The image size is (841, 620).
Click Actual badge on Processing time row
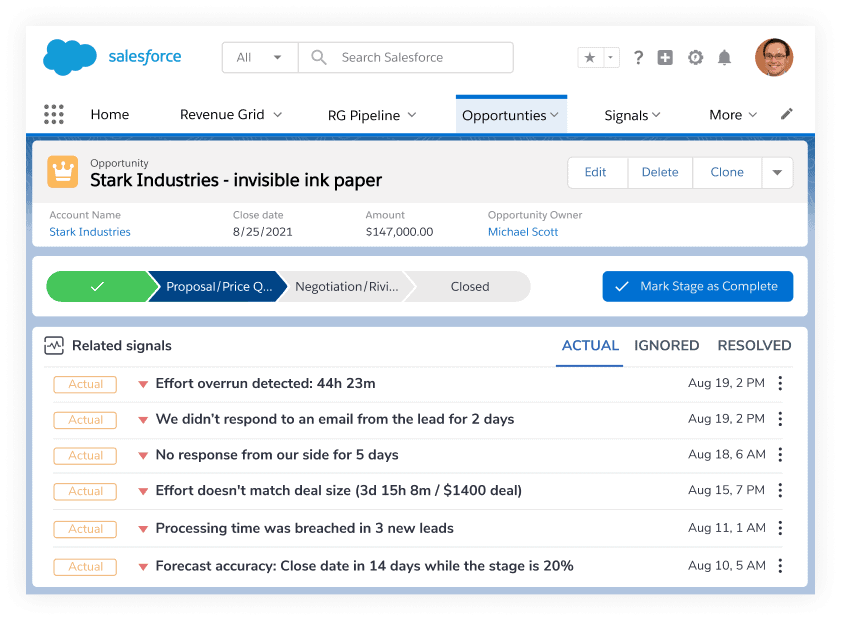click(85, 529)
